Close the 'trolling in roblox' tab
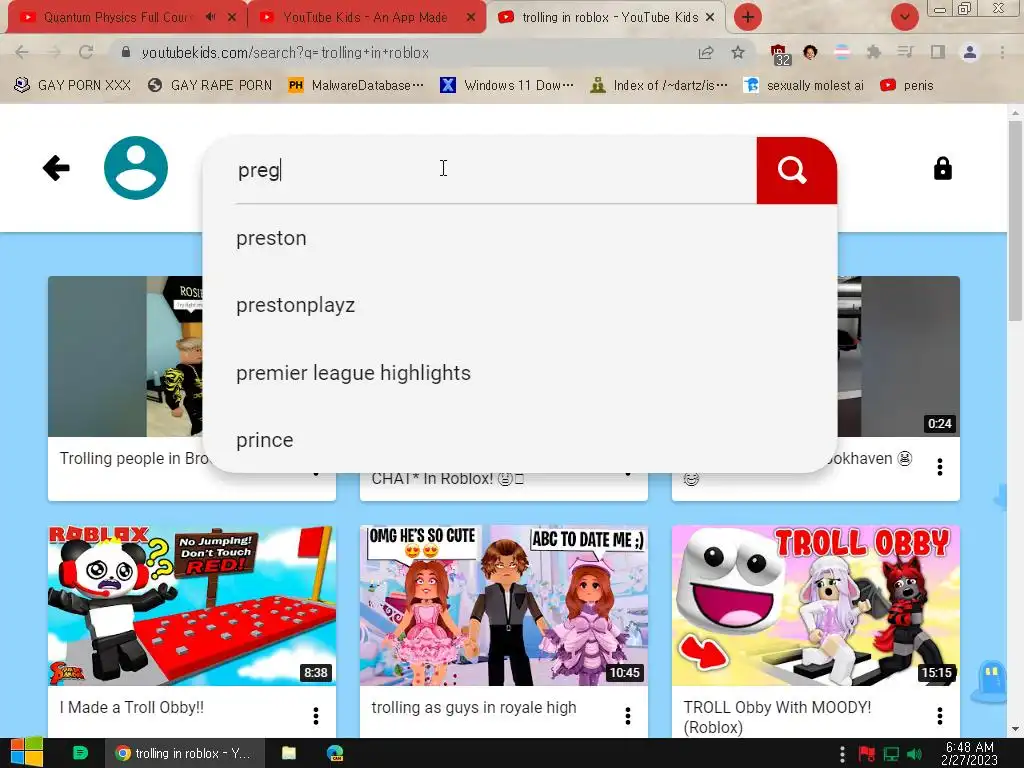1024x768 pixels. pyautogui.click(x=710, y=17)
